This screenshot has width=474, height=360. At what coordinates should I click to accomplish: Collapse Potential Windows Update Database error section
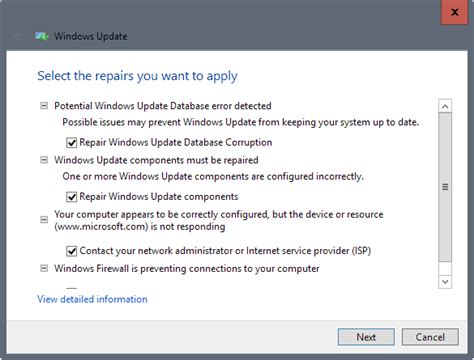click(44, 106)
